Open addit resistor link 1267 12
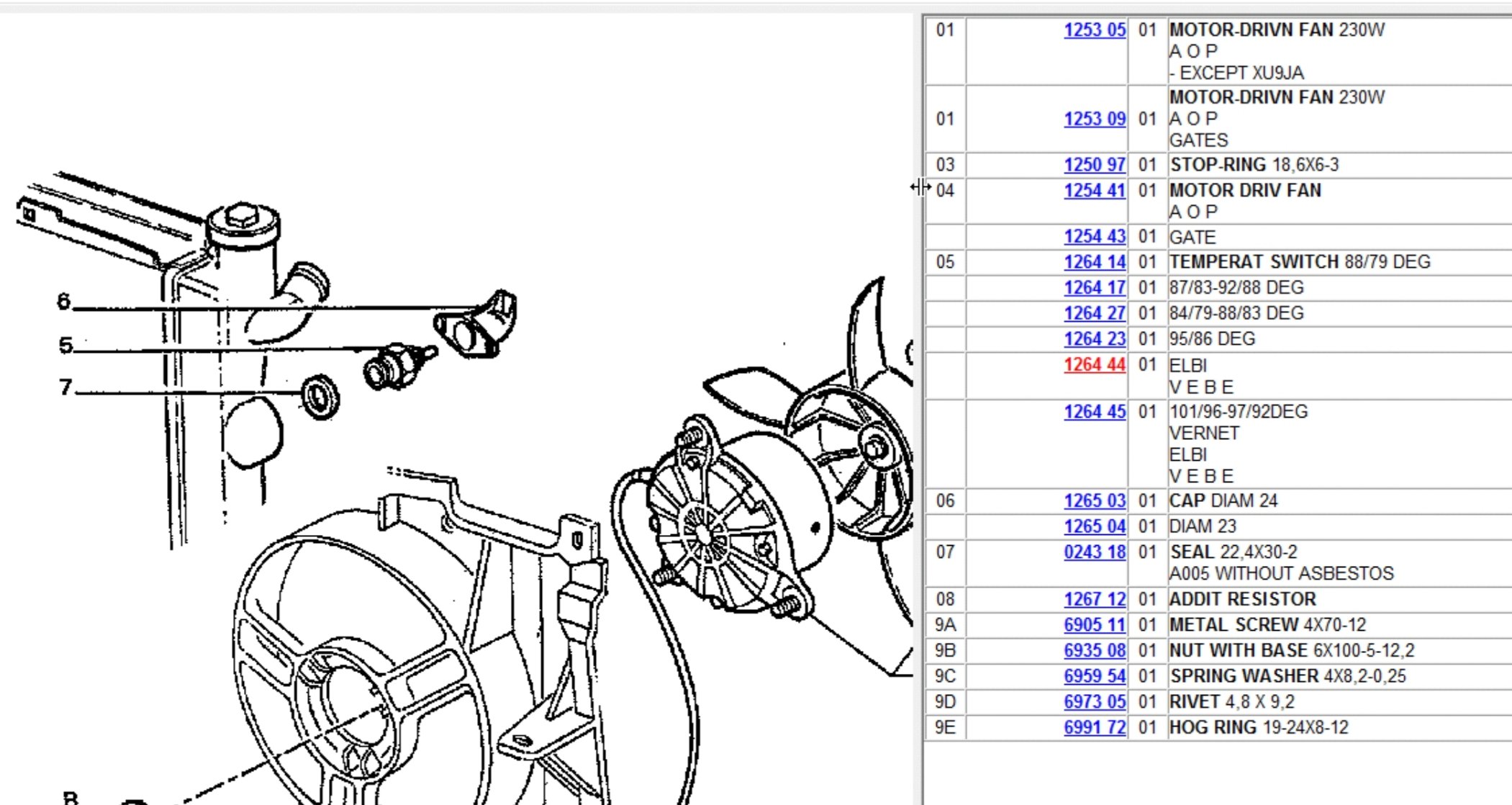 1095,599
